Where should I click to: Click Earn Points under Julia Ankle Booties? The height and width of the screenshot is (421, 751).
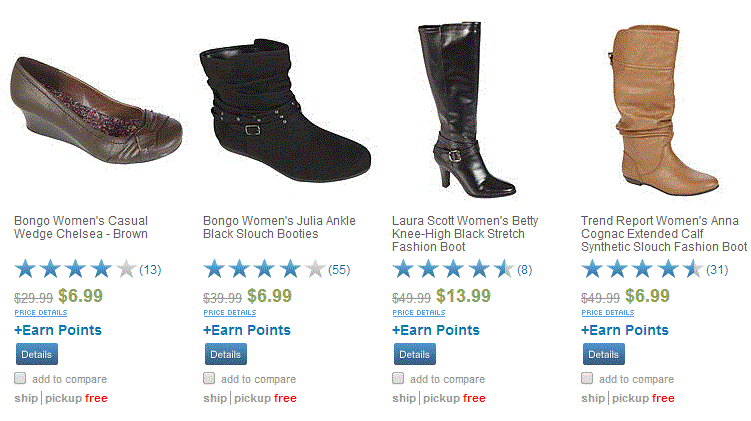[x=247, y=330]
